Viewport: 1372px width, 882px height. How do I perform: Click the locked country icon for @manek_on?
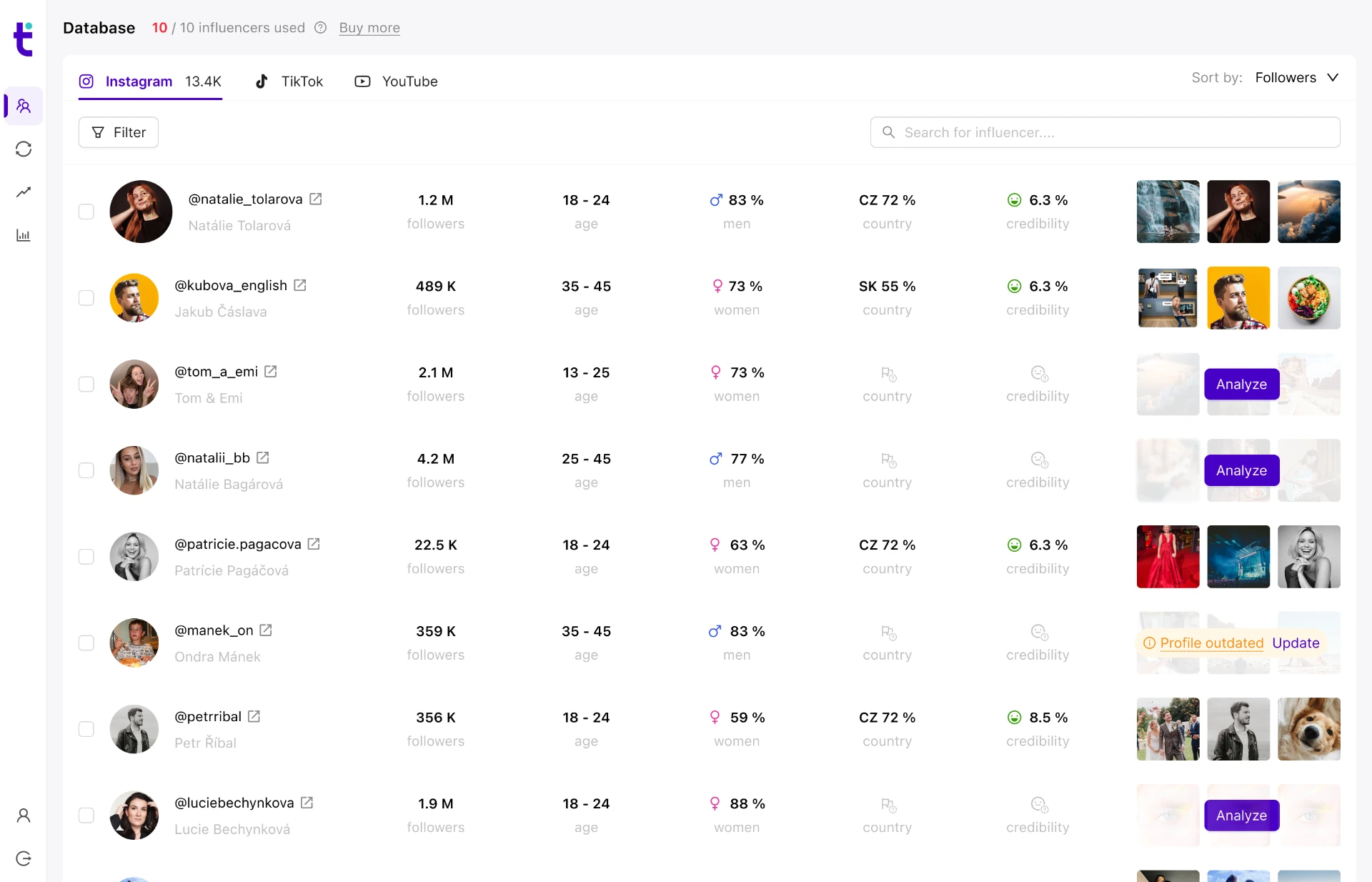click(x=888, y=633)
